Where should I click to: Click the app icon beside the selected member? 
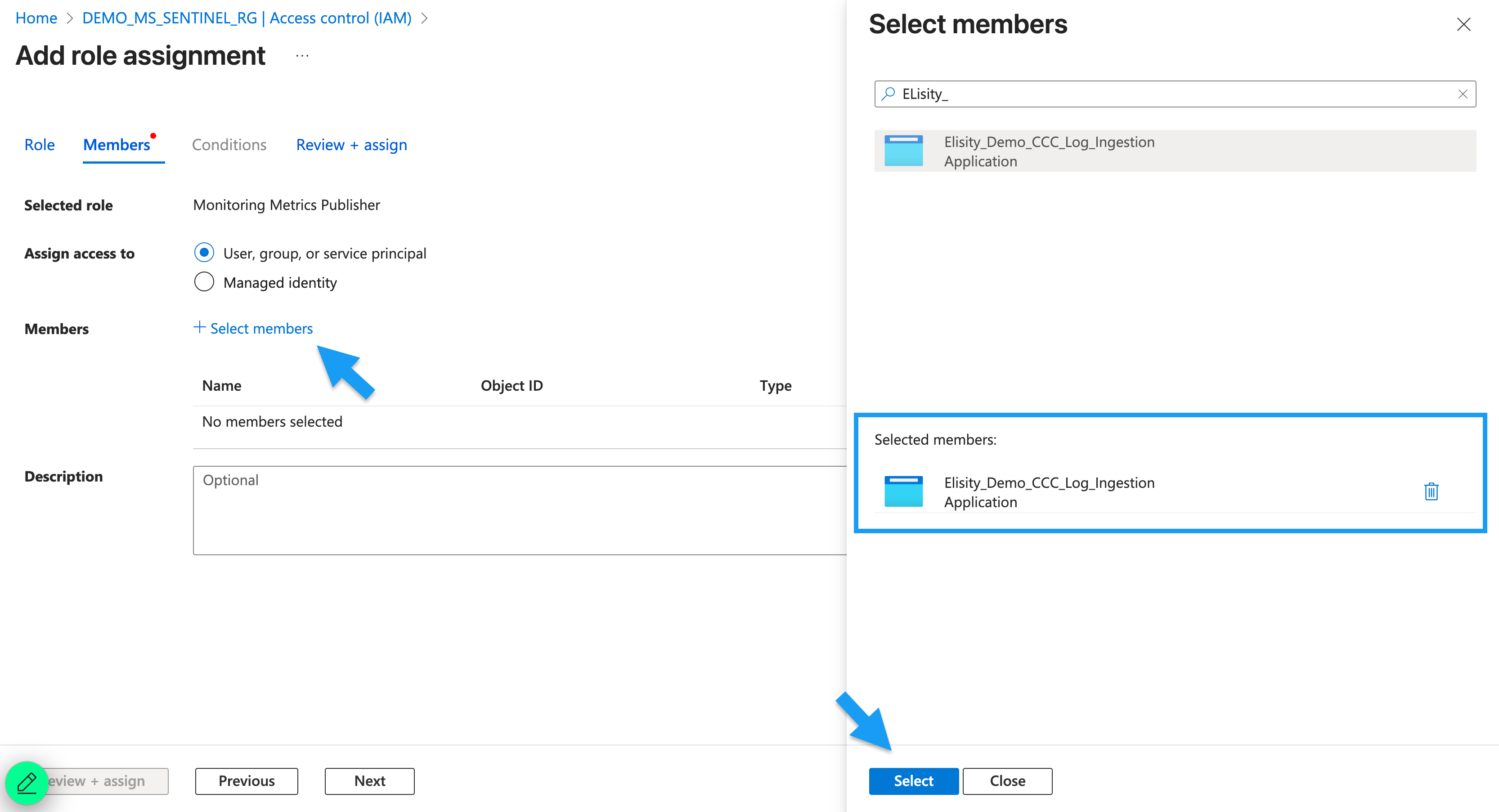(903, 491)
